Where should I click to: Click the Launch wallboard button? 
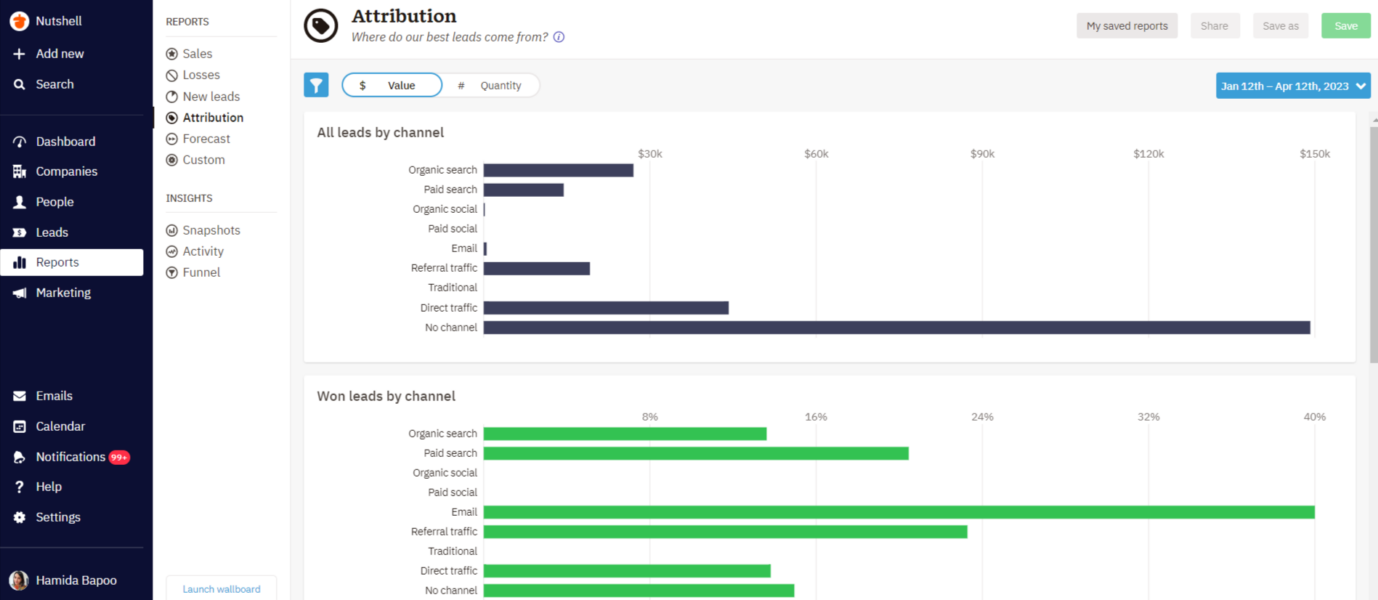tap(220, 589)
